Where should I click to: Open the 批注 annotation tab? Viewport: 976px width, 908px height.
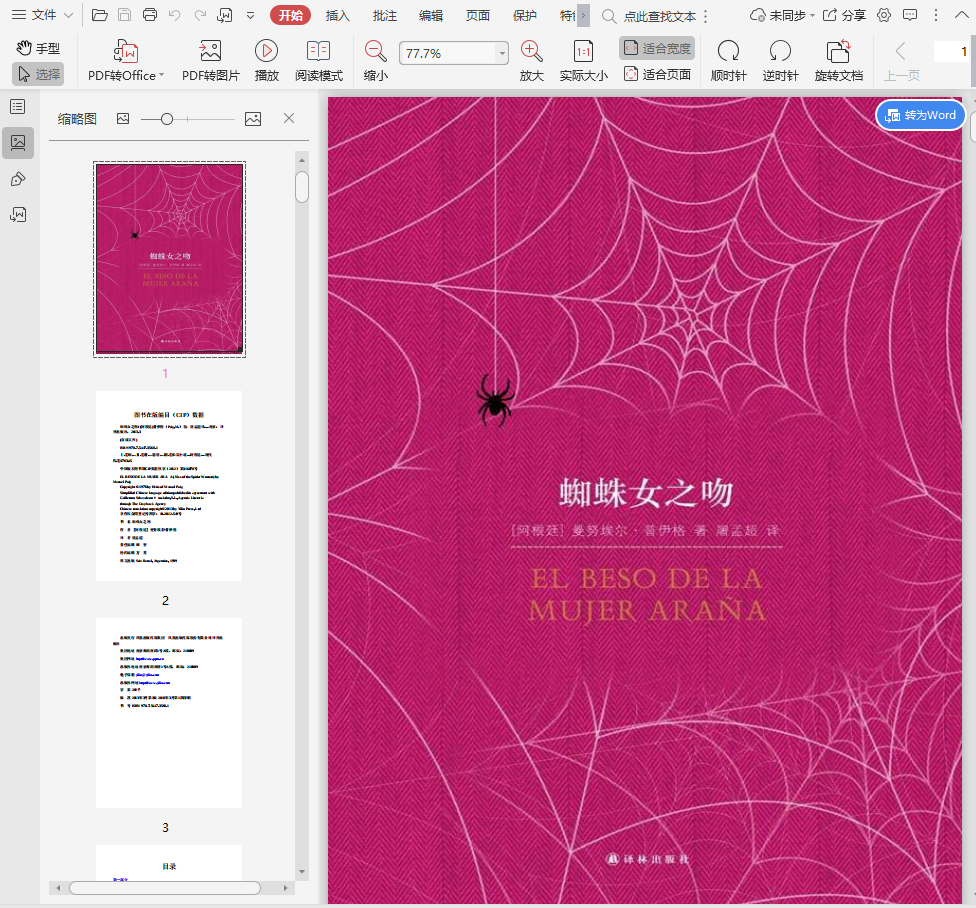384,15
